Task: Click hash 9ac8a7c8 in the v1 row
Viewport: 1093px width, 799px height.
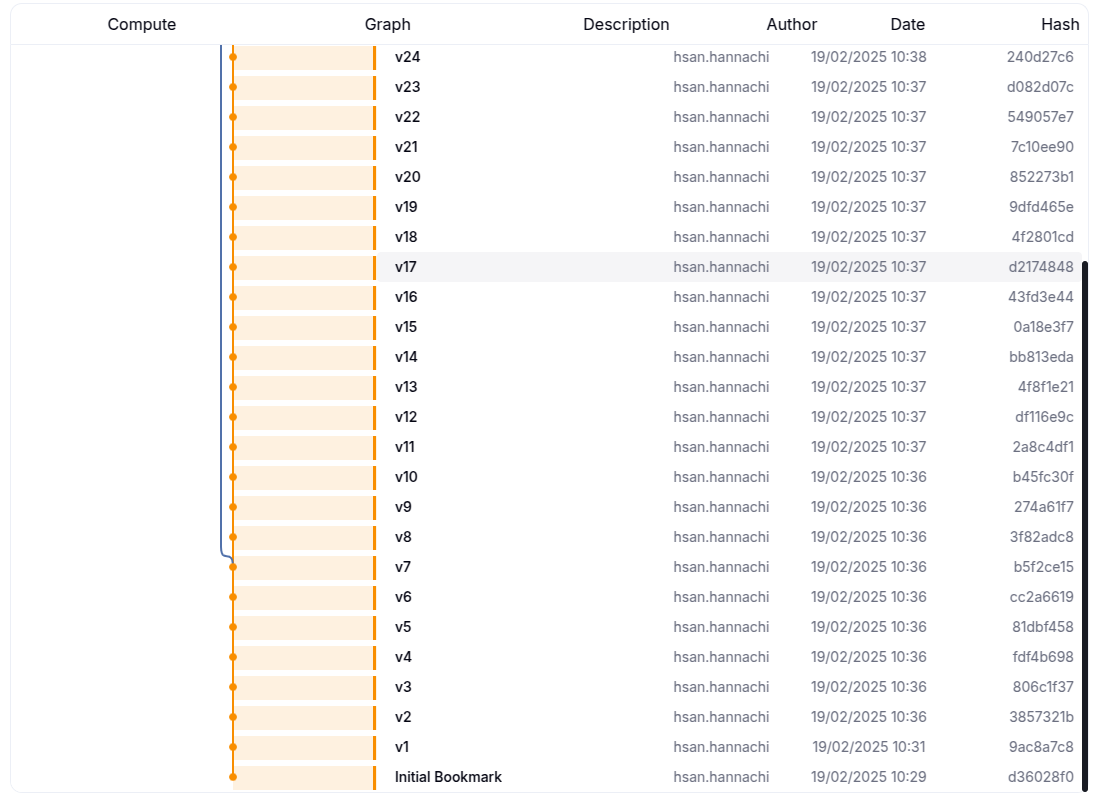Action: [1042, 747]
